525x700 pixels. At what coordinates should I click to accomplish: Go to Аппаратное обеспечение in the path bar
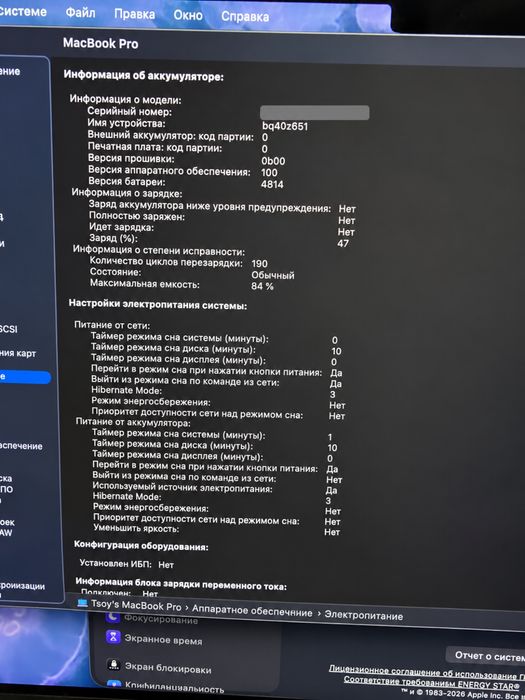pos(252,611)
